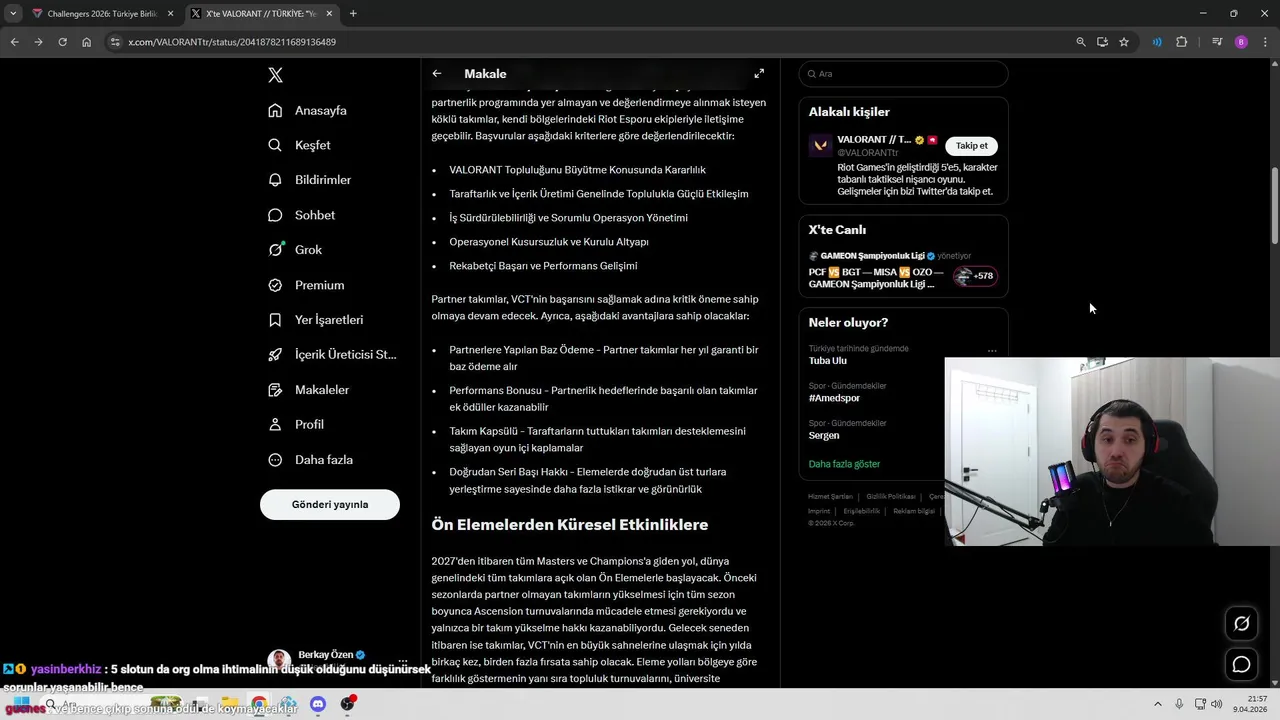
Task: Close the X'te VALORANT tab
Action: (x=329, y=14)
